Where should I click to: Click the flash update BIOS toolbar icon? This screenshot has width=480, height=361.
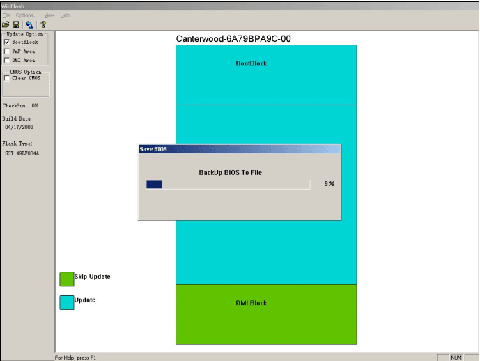point(29,25)
